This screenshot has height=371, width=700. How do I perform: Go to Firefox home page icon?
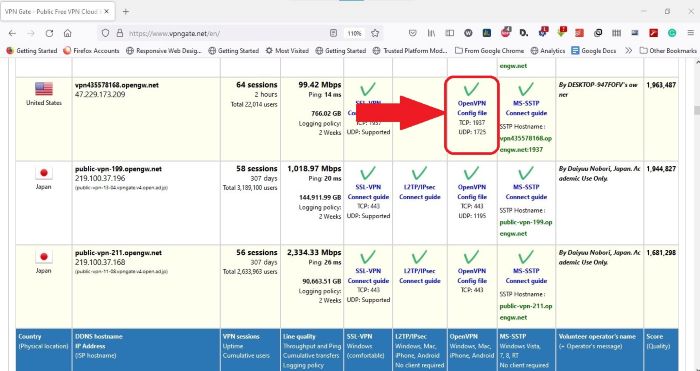(x=67, y=33)
